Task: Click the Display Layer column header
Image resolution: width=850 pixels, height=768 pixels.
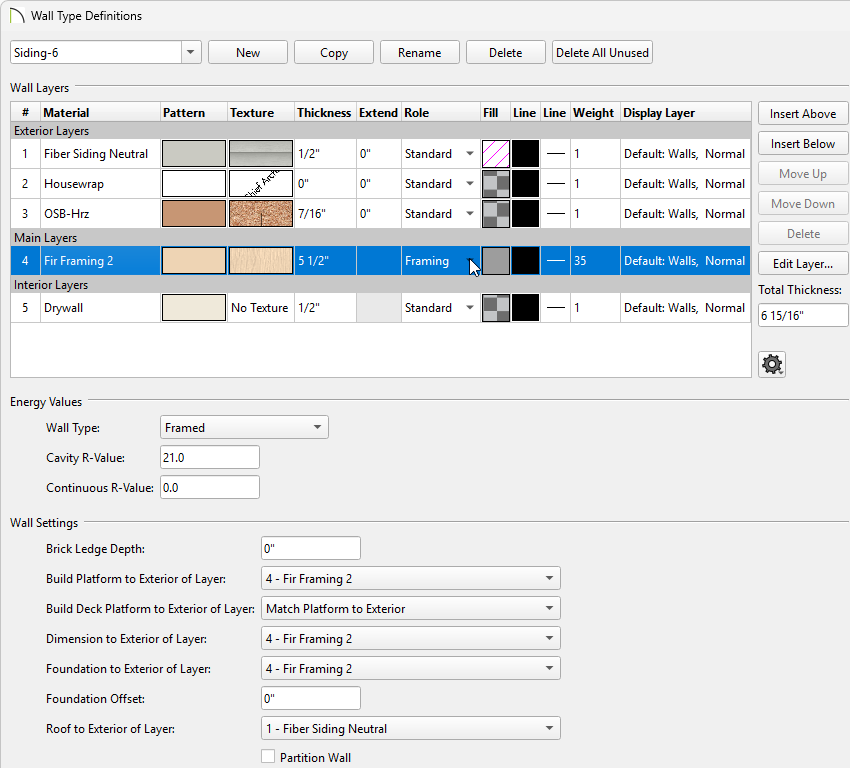Action: [x=686, y=113]
